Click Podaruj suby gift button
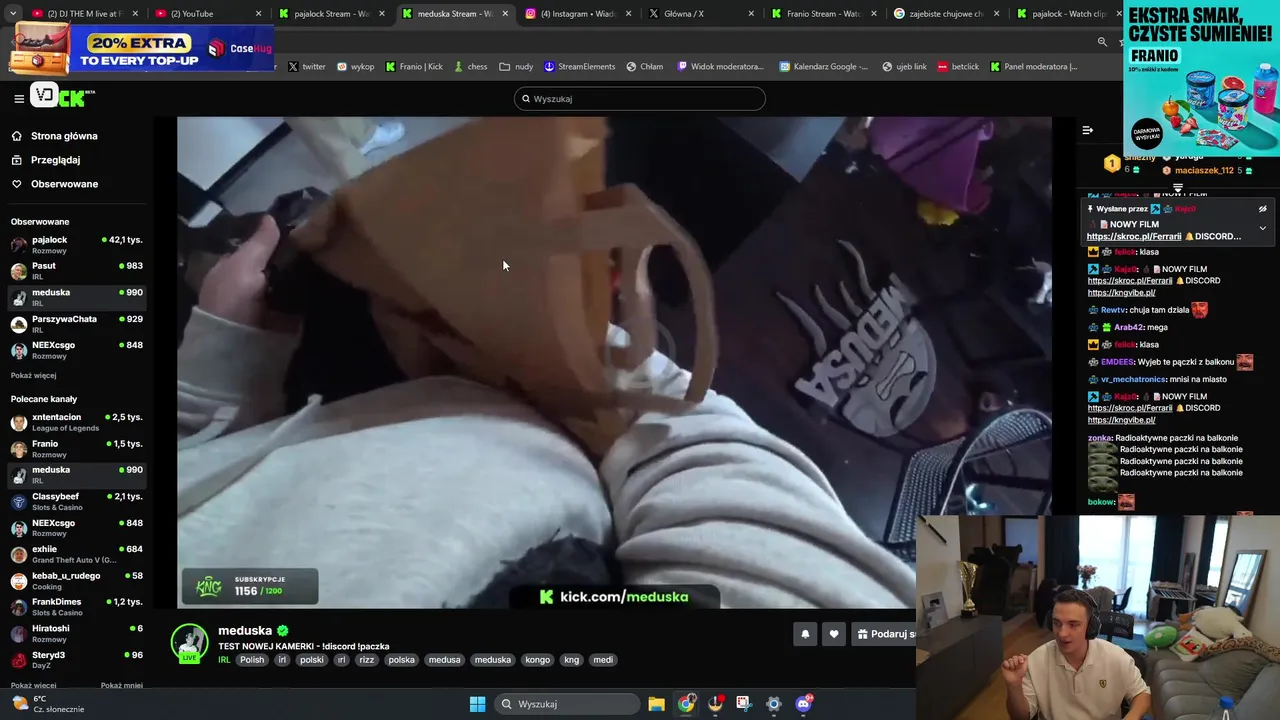Viewport: 1280px width, 720px height. 886,634
